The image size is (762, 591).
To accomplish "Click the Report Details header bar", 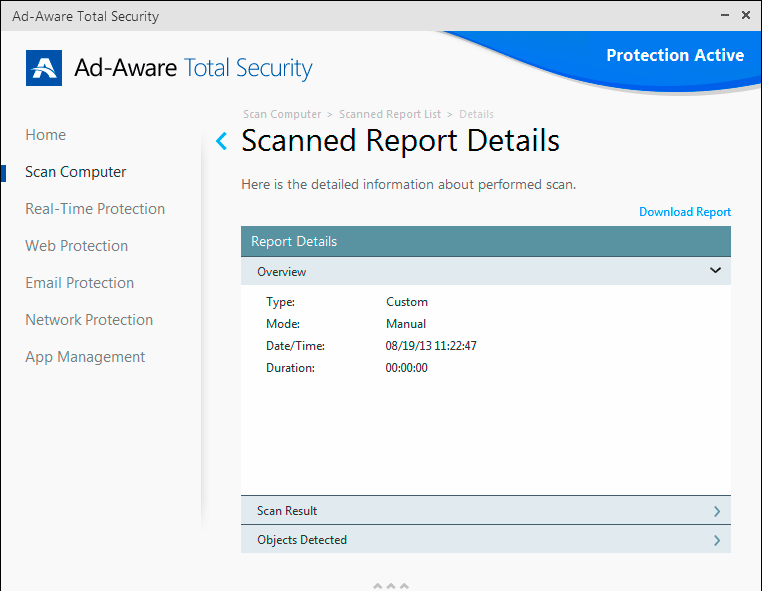I will 485,241.
